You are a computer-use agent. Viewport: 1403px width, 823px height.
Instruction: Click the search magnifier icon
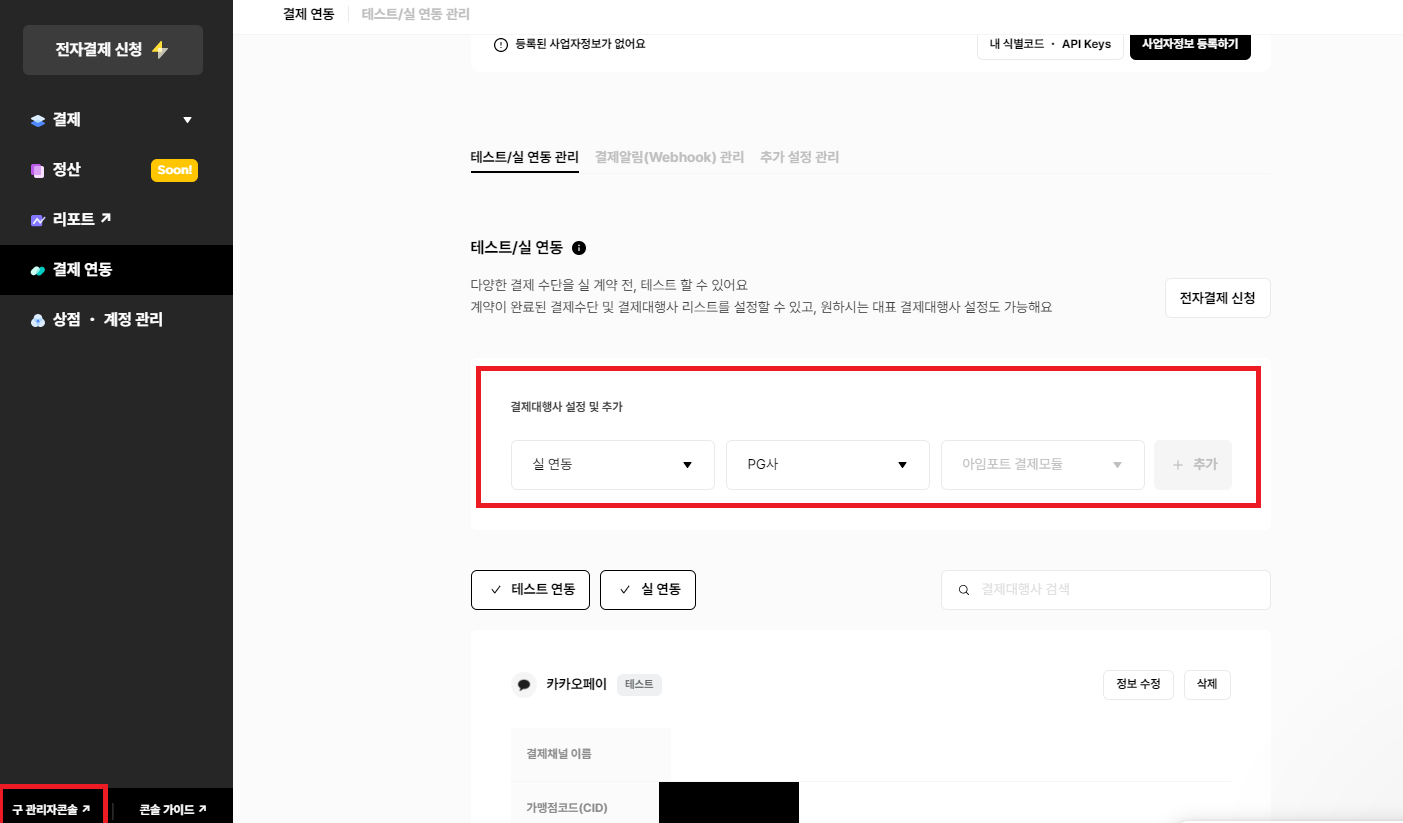[x=964, y=590]
